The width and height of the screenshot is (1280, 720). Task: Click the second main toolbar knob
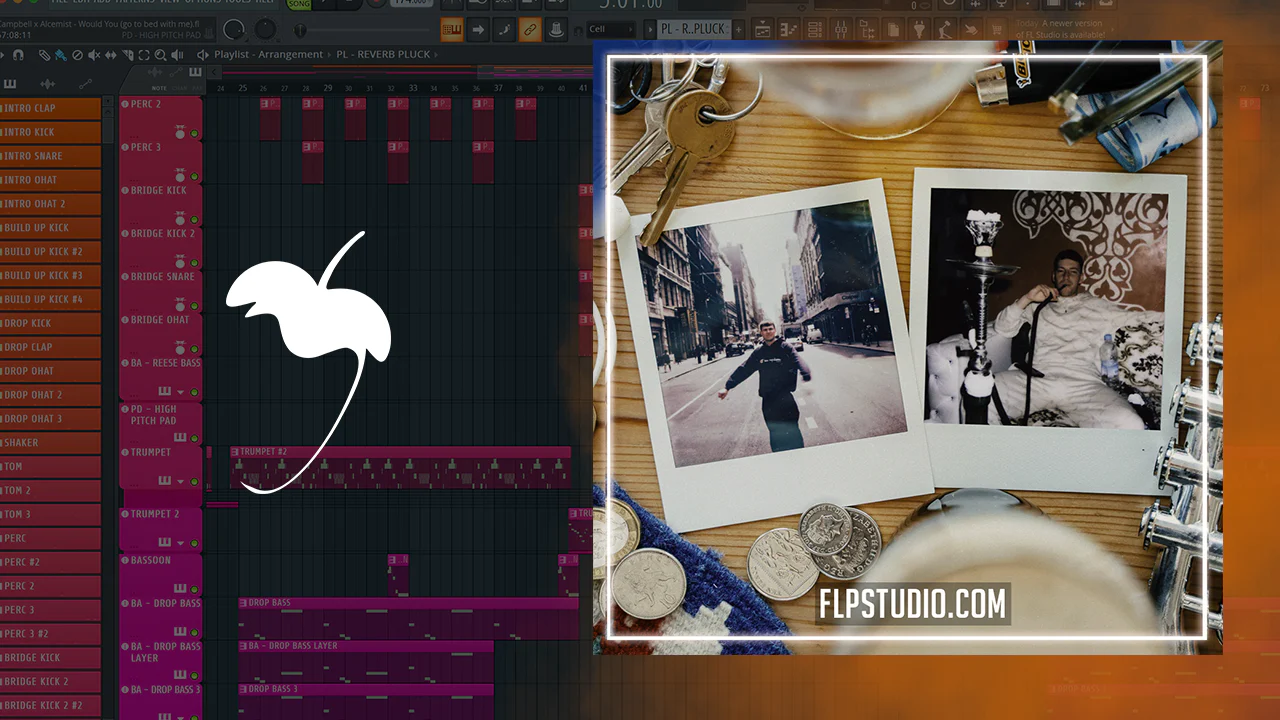[x=264, y=30]
